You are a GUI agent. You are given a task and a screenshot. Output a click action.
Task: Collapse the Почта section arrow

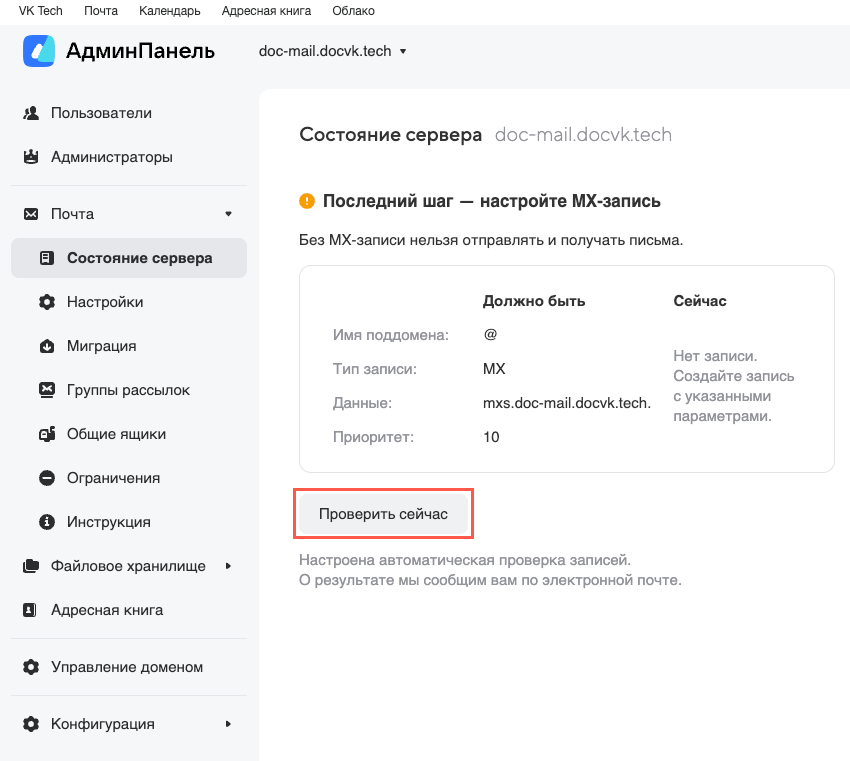point(228,214)
